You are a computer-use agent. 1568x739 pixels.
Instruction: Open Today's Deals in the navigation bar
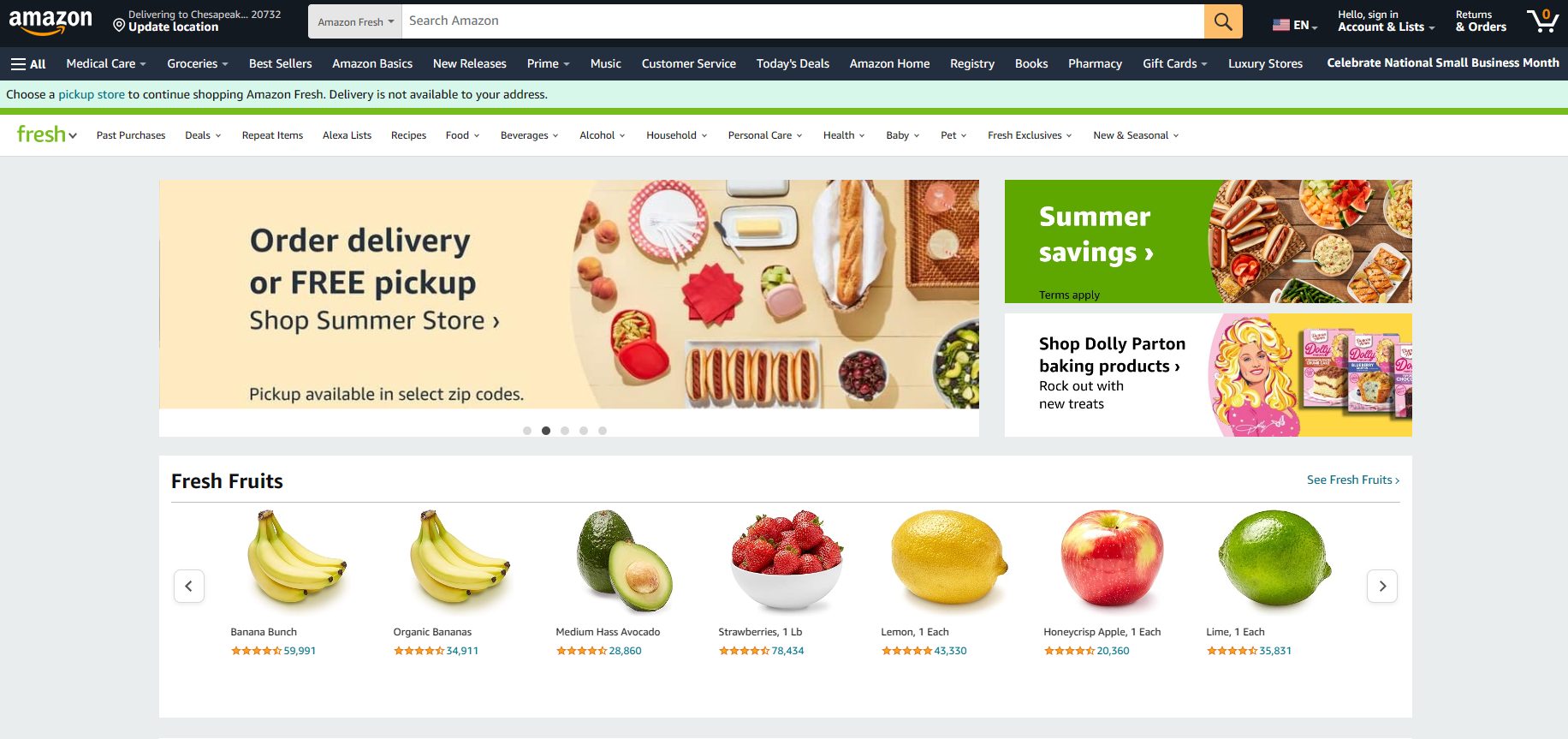pyautogui.click(x=793, y=63)
